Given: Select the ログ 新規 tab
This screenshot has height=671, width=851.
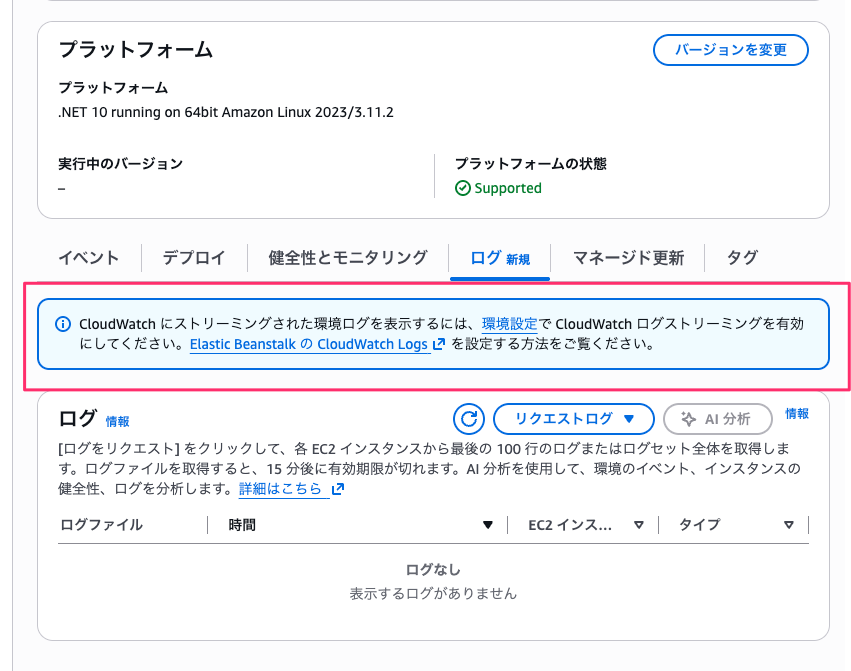Looking at the screenshot, I should click(x=500, y=258).
